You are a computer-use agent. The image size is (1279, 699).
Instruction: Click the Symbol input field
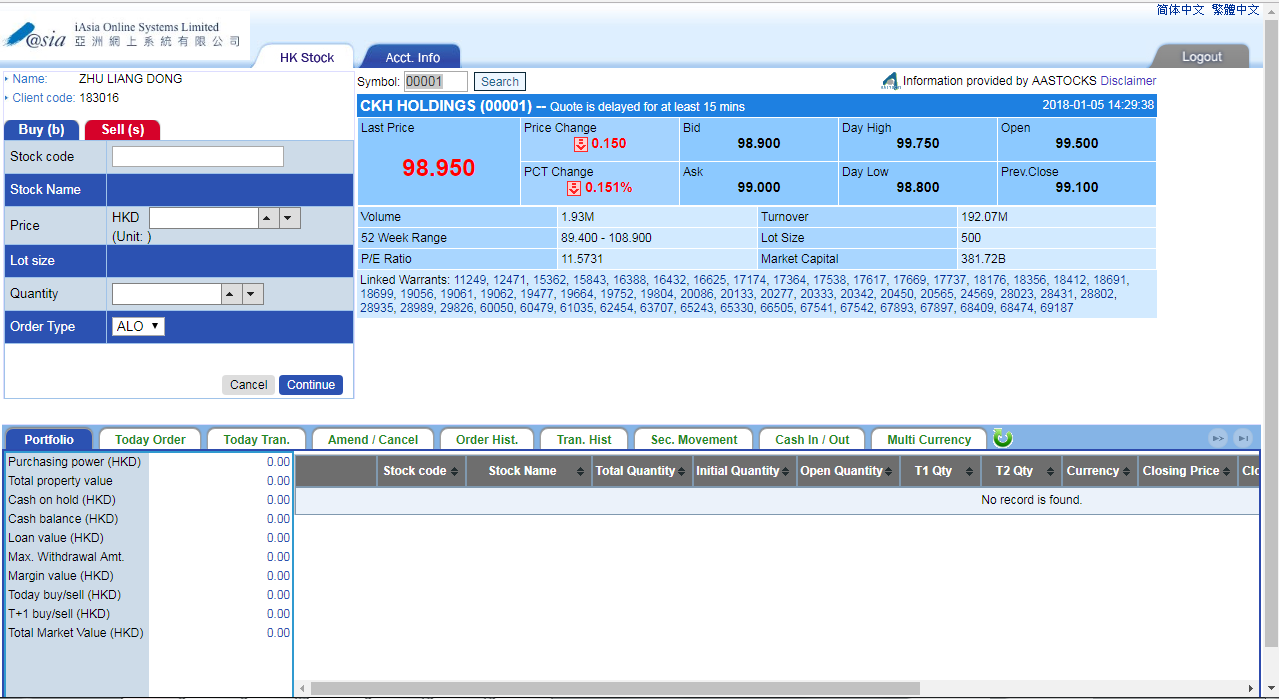click(x=436, y=82)
